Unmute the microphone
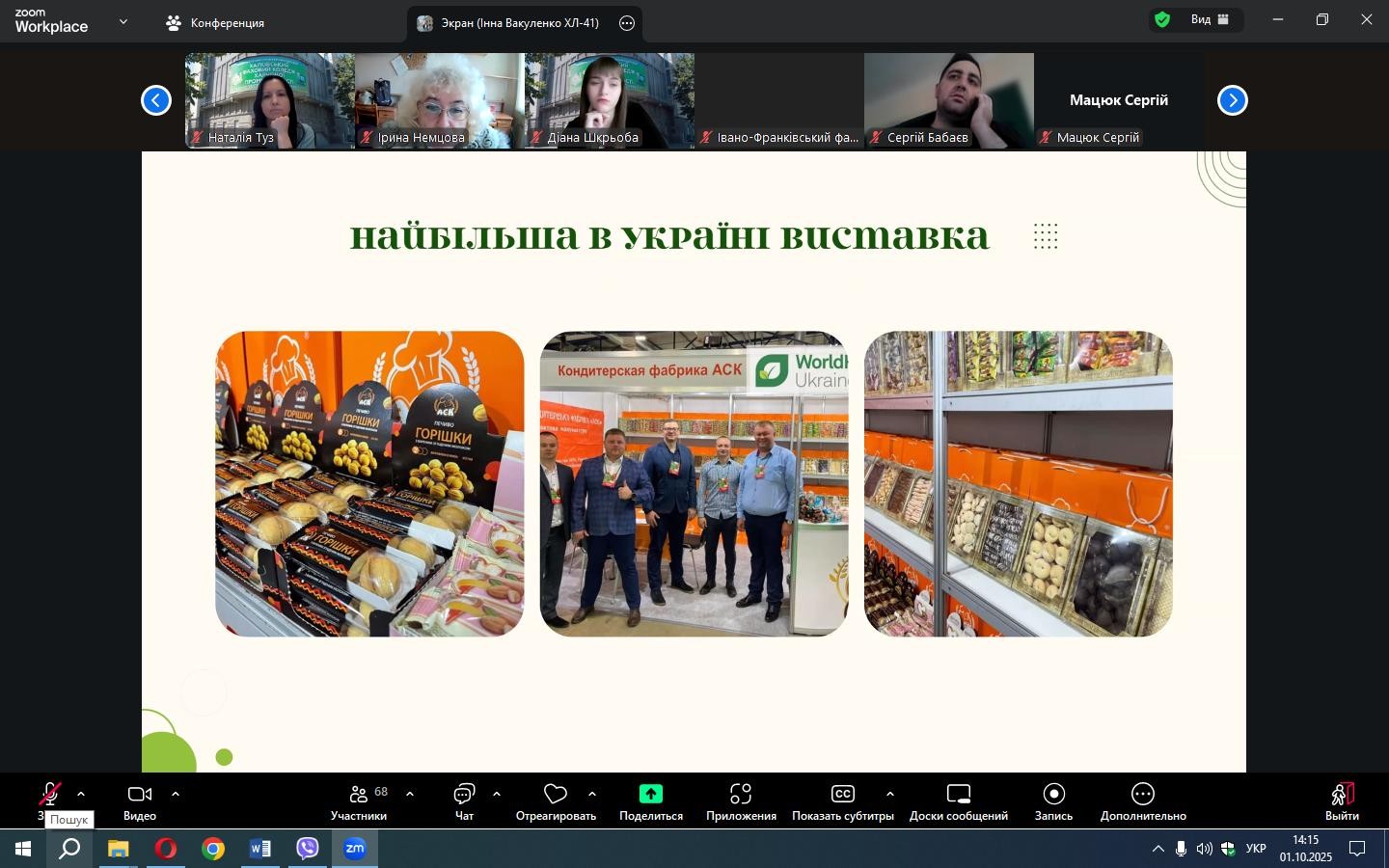Screen dimensions: 1389x868 [x=49, y=795]
